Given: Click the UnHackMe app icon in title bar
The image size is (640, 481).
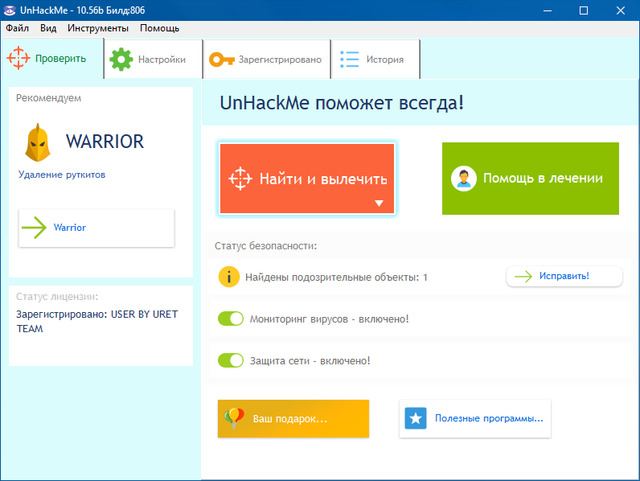Looking at the screenshot, I should pos(11,10).
